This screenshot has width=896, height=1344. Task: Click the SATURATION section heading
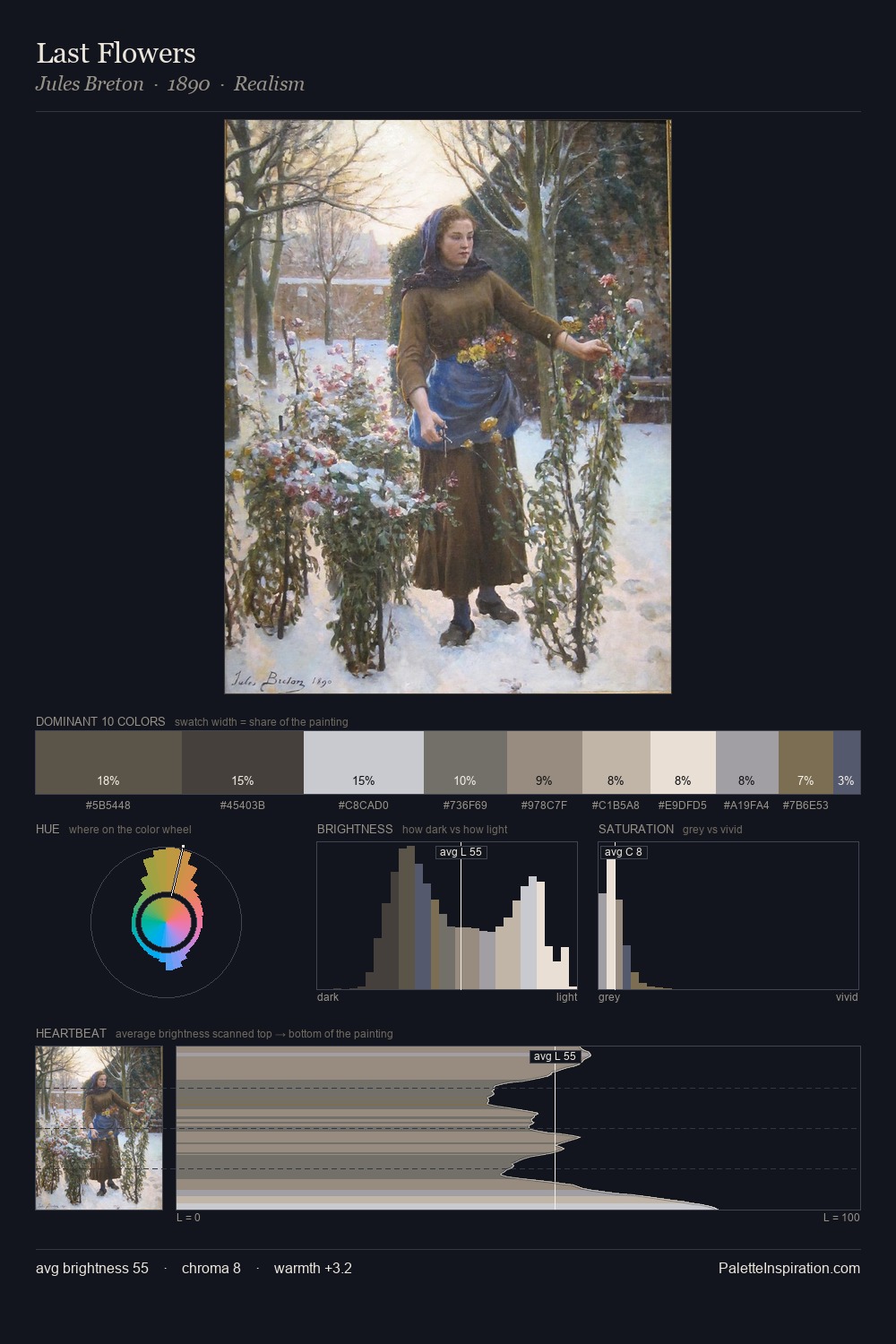pos(636,829)
